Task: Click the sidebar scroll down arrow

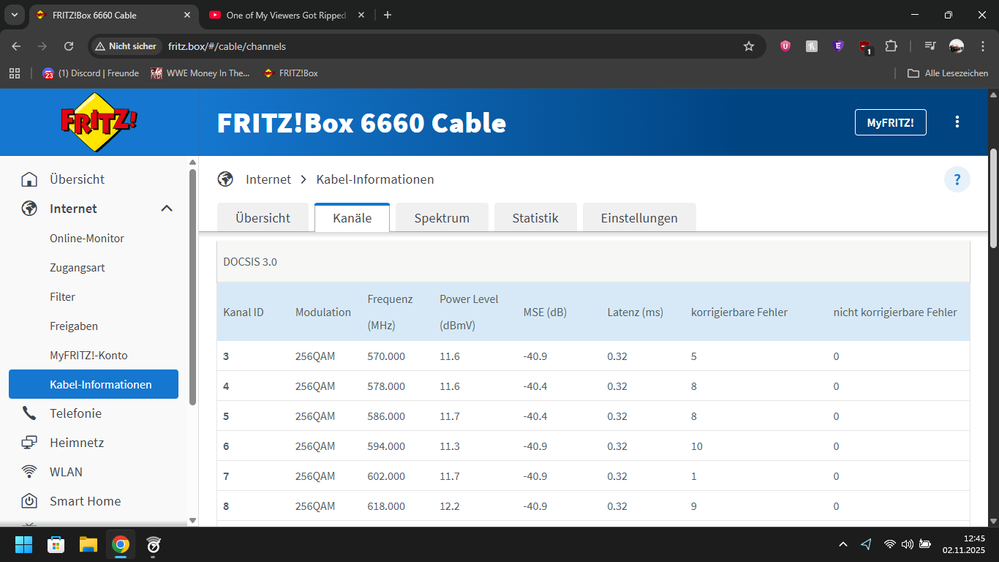Action: click(x=192, y=521)
